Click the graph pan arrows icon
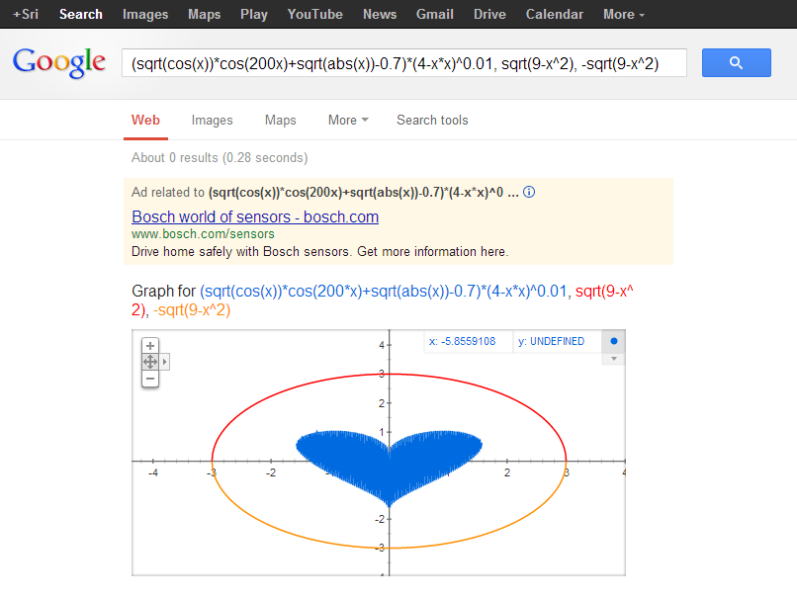 (150, 362)
